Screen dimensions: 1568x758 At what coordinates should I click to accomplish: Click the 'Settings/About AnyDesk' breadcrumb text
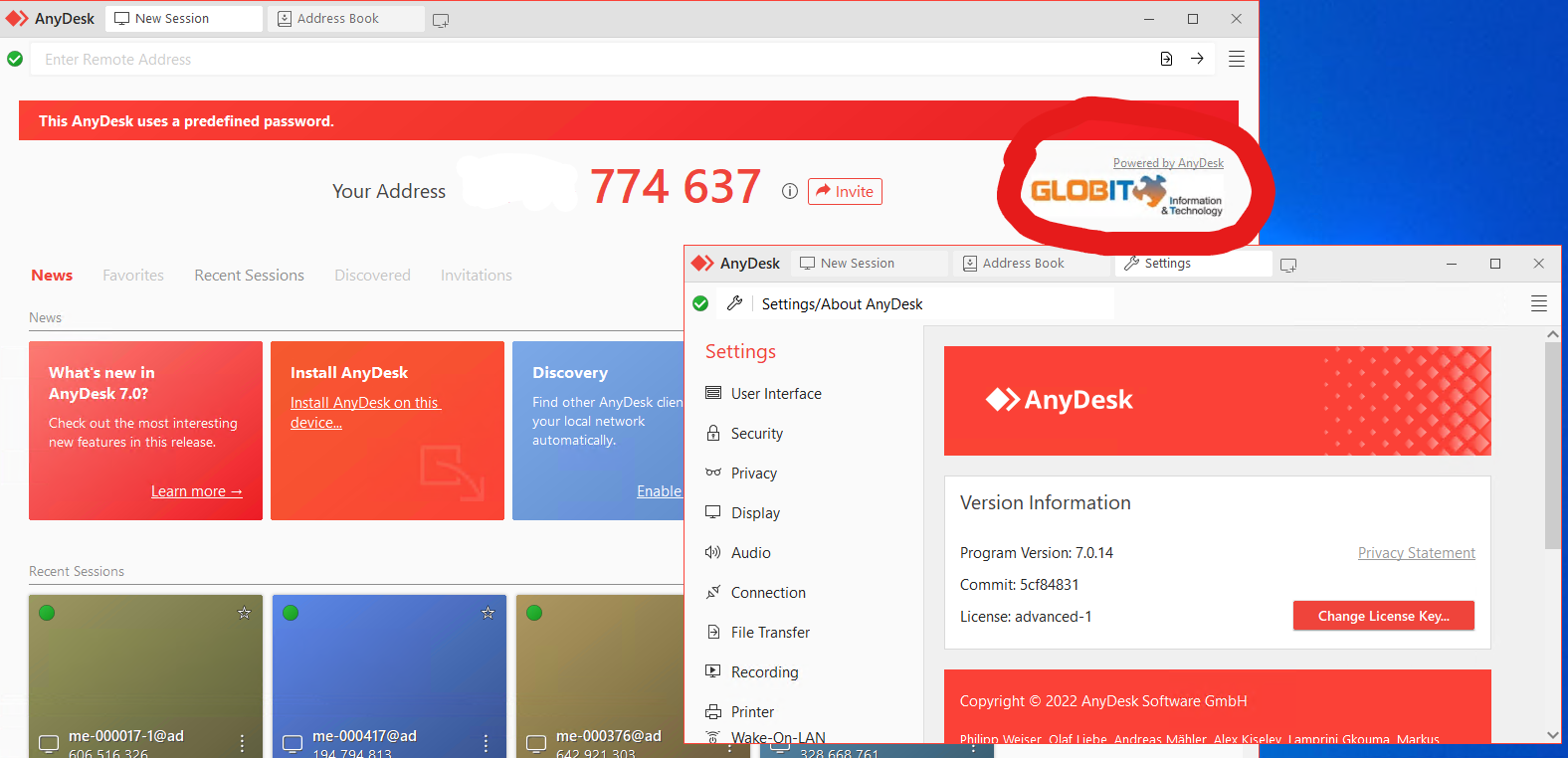click(x=843, y=304)
